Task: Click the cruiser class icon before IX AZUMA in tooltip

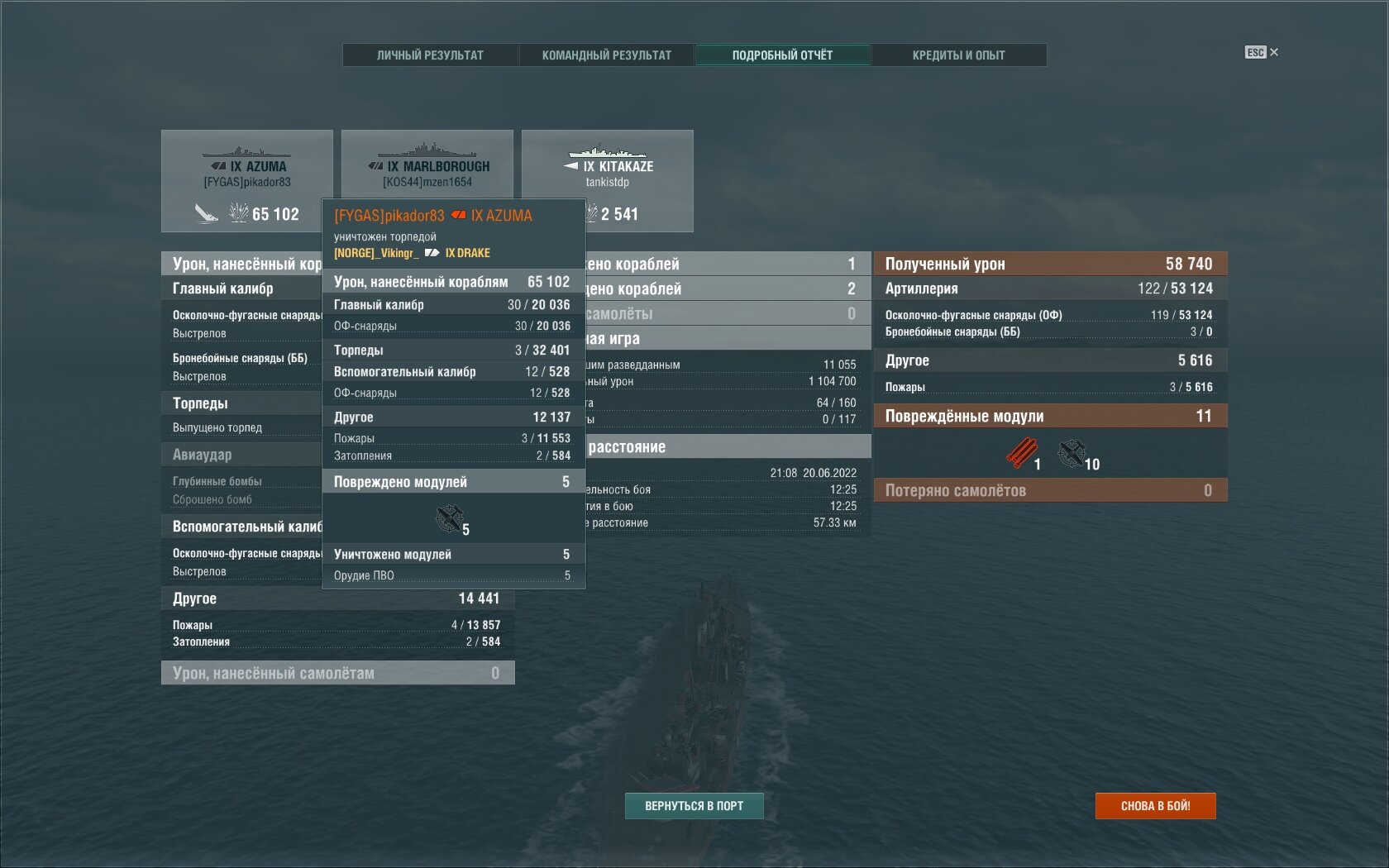Action: point(458,216)
